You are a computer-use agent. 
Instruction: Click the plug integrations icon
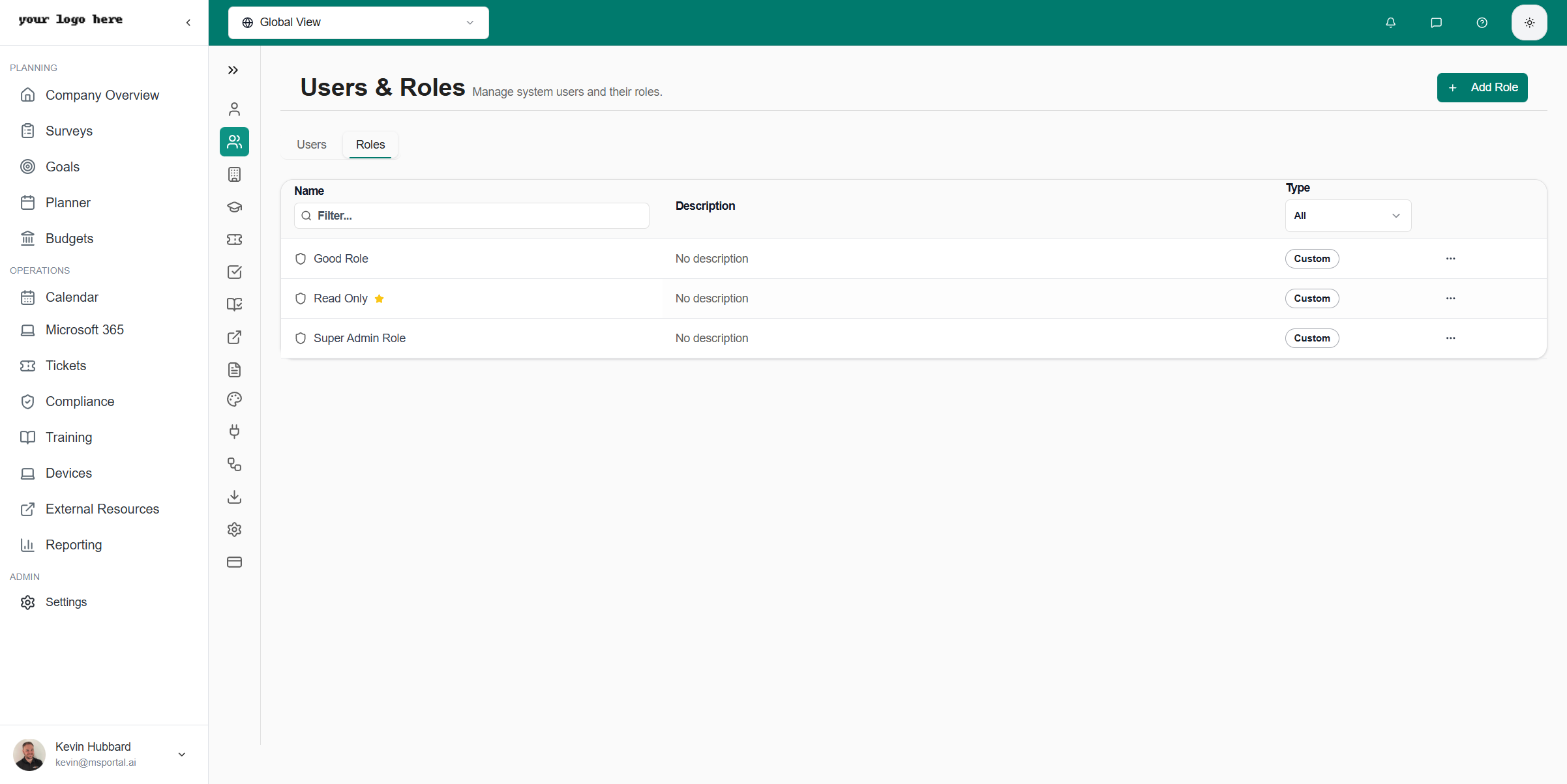(x=234, y=431)
